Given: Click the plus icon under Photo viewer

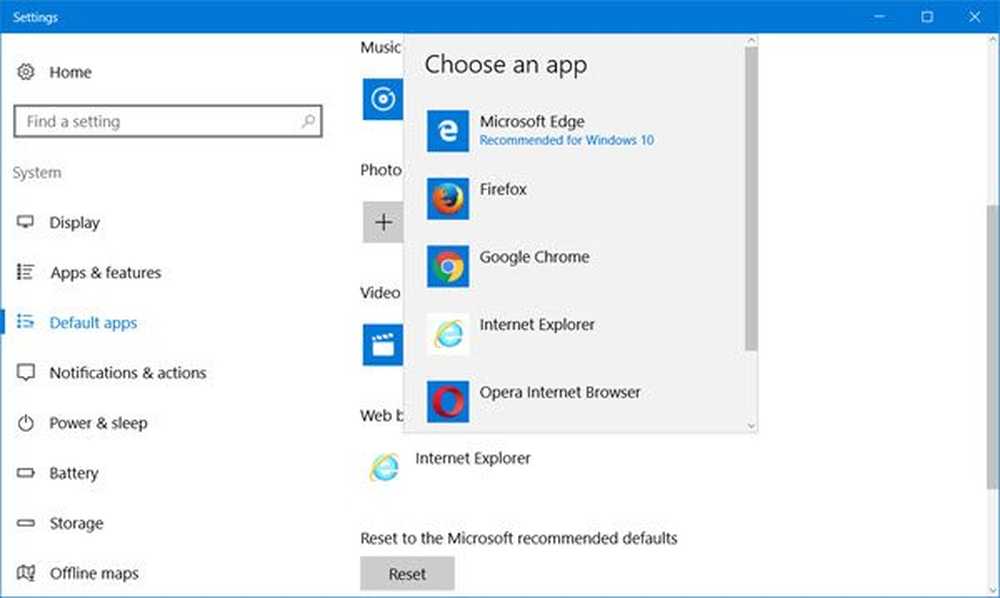Looking at the screenshot, I should pos(383,222).
